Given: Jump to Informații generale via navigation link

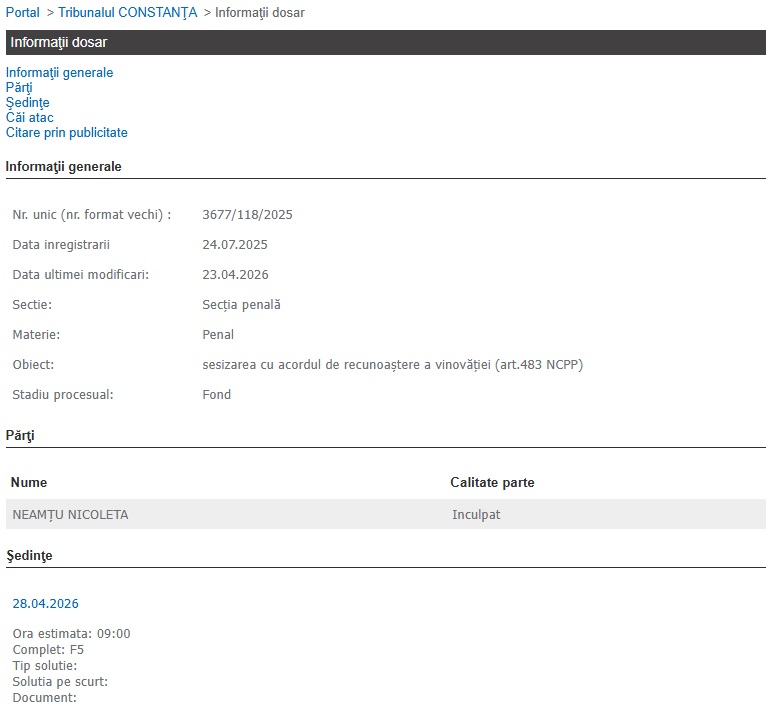Looking at the screenshot, I should (59, 73).
